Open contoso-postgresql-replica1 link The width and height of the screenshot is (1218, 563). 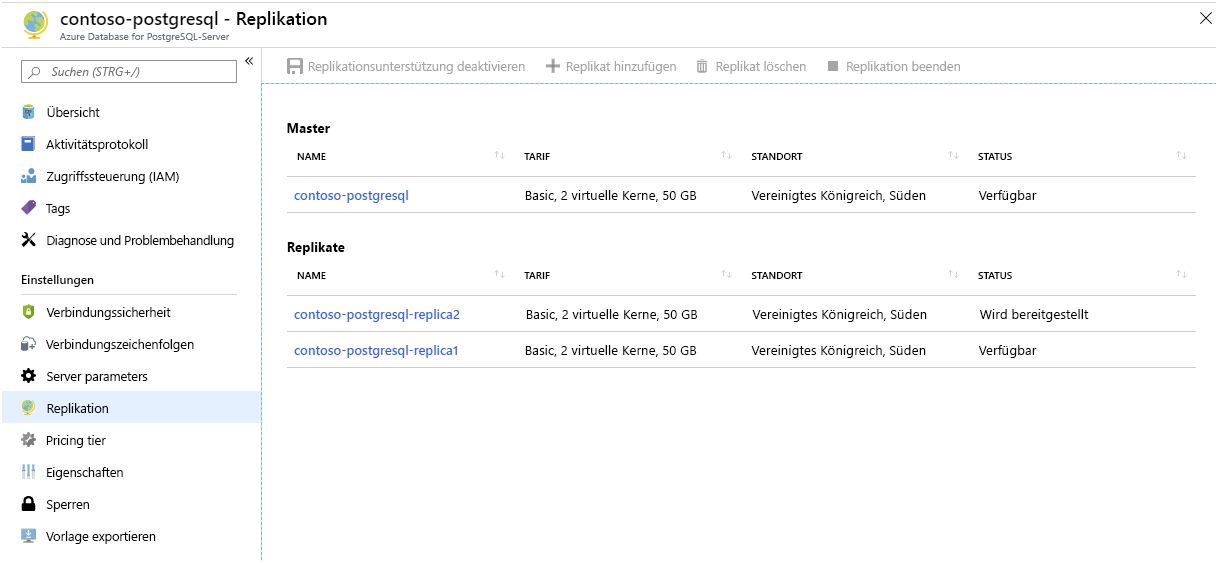[x=376, y=350]
